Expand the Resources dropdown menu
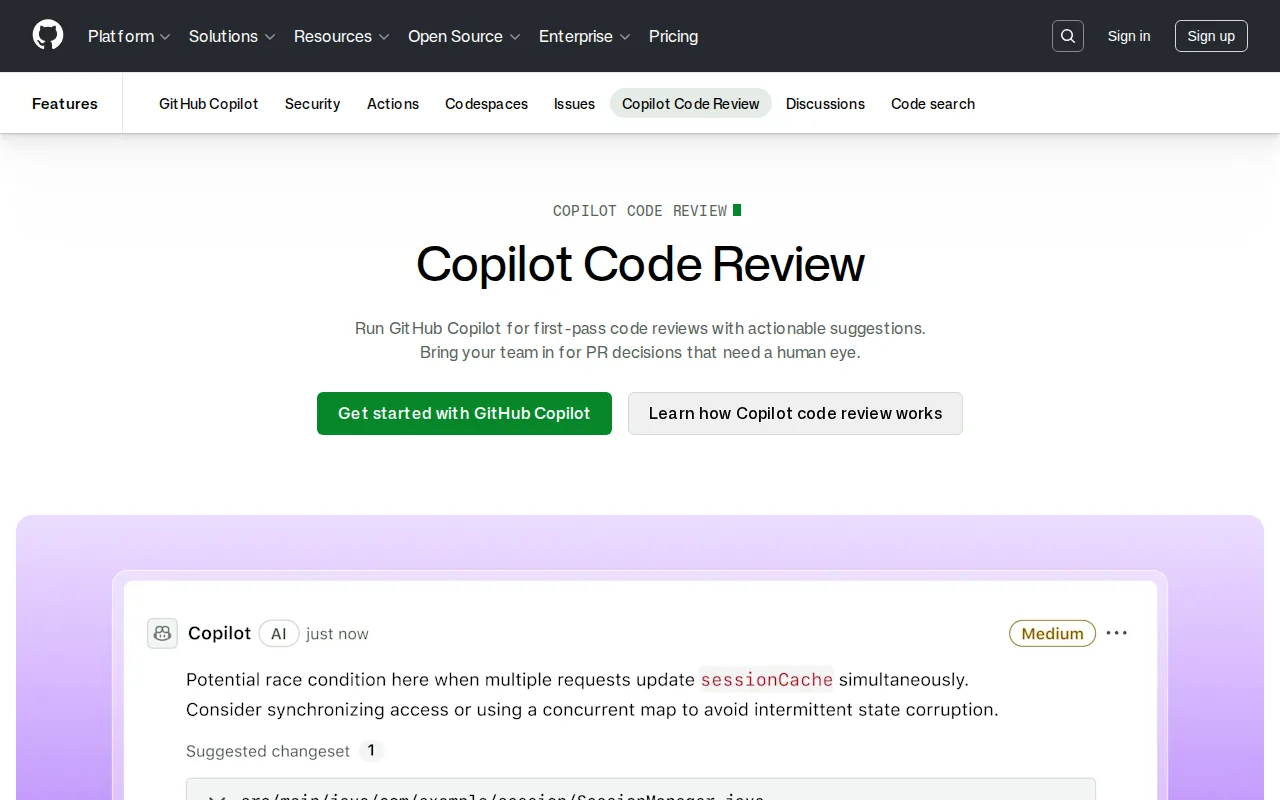This screenshot has width=1280, height=800. pyautogui.click(x=342, y=36)
